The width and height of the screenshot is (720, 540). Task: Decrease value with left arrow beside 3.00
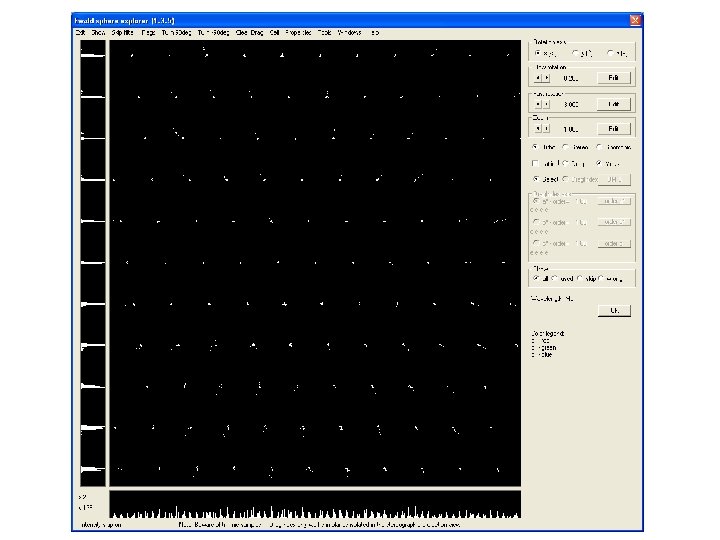pos(538,104)
